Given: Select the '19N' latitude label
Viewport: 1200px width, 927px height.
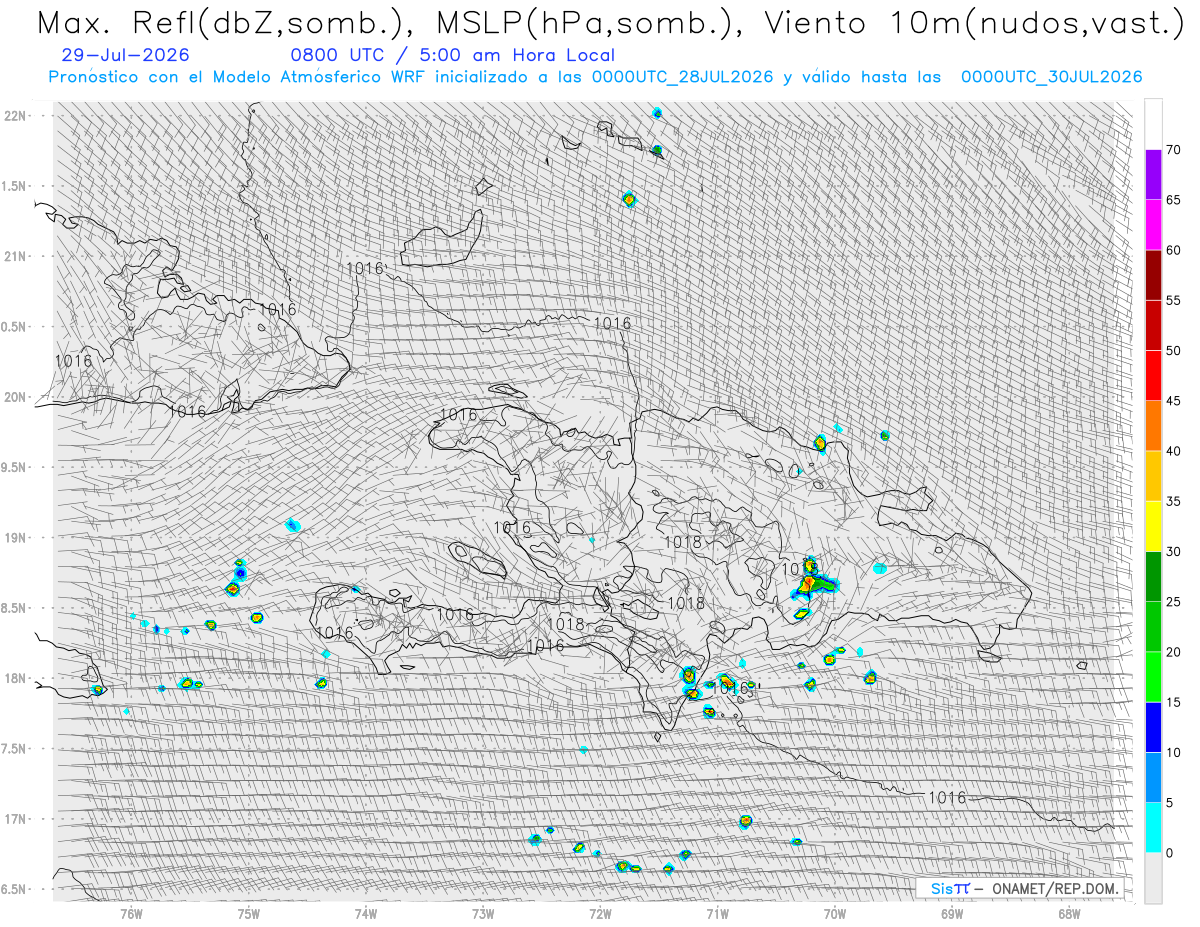Looking at the screenshot, I should pyautogui.click(x=17, y=537).
